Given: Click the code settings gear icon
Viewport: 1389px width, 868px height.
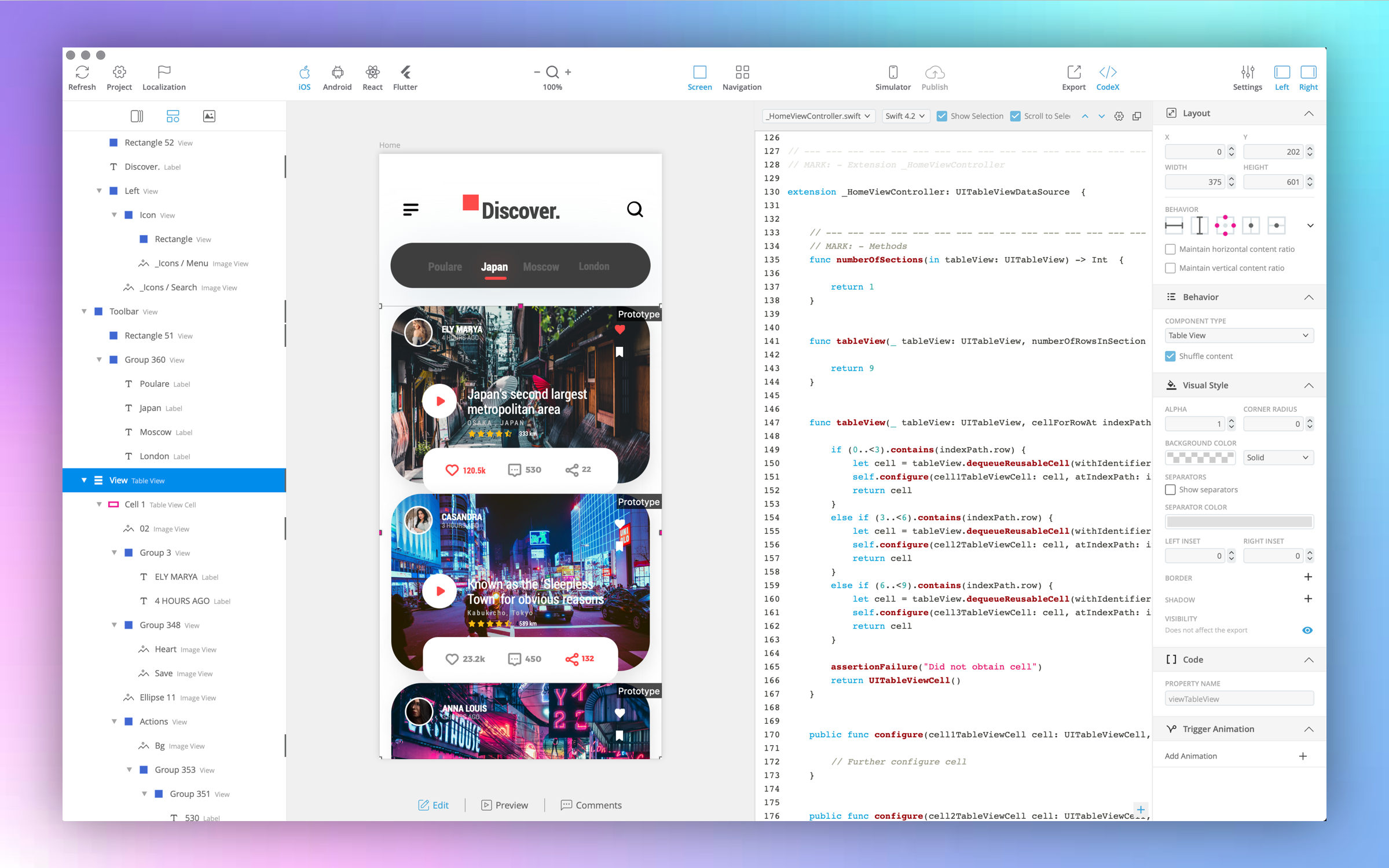Looking at the screenshot, I should click(x=1119, y=116).
